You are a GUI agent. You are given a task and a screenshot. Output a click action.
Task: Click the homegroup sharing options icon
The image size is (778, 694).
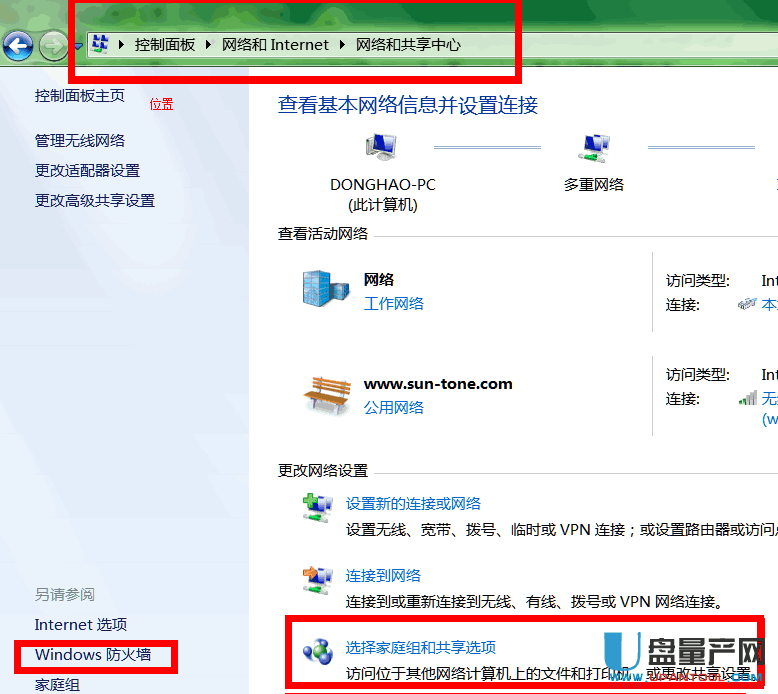click(318, 652)
